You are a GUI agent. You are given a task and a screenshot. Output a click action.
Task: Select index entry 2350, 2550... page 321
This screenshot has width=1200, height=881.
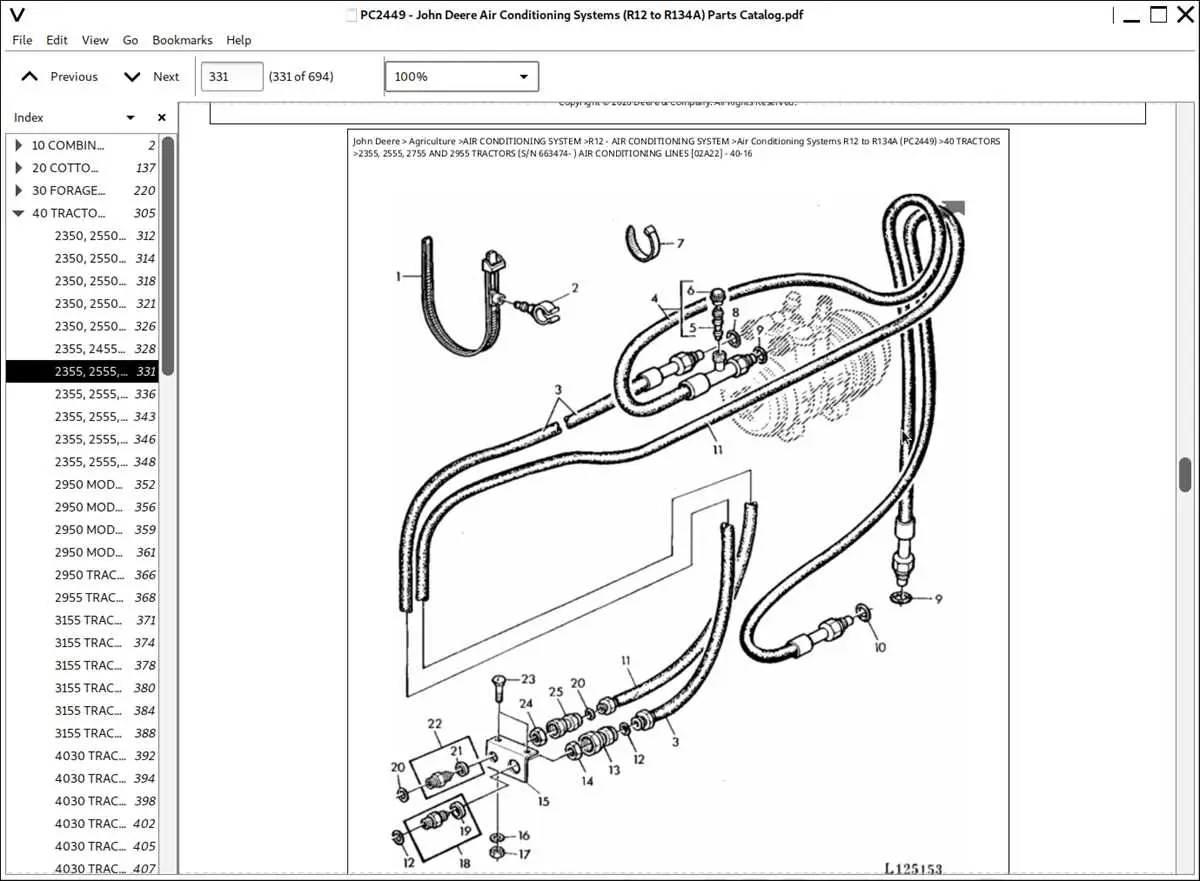click(x=82, y=304)
